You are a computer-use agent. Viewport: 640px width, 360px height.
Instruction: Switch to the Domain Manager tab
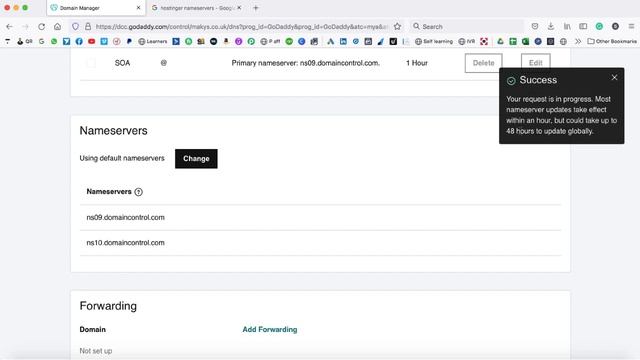(95, 8)
